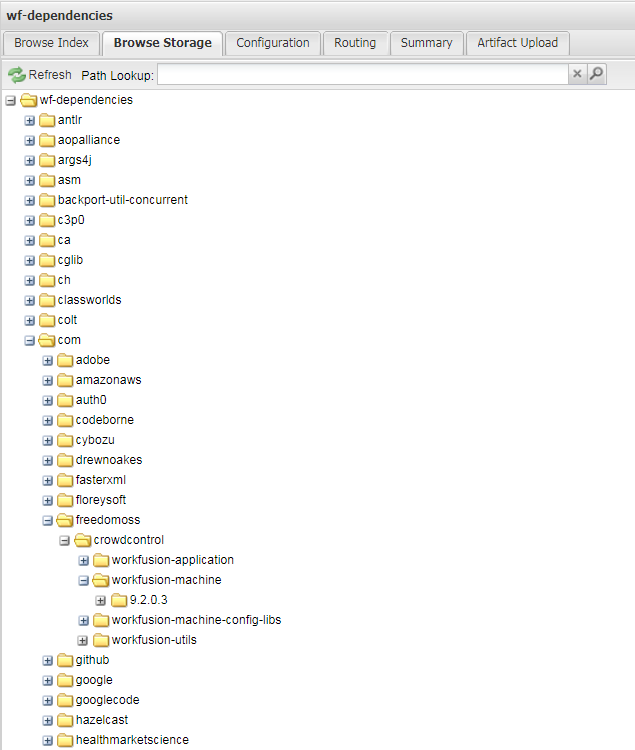Expand the colt folder node
This screenshot has height=750, width=635.
click(x=30, y=321)
